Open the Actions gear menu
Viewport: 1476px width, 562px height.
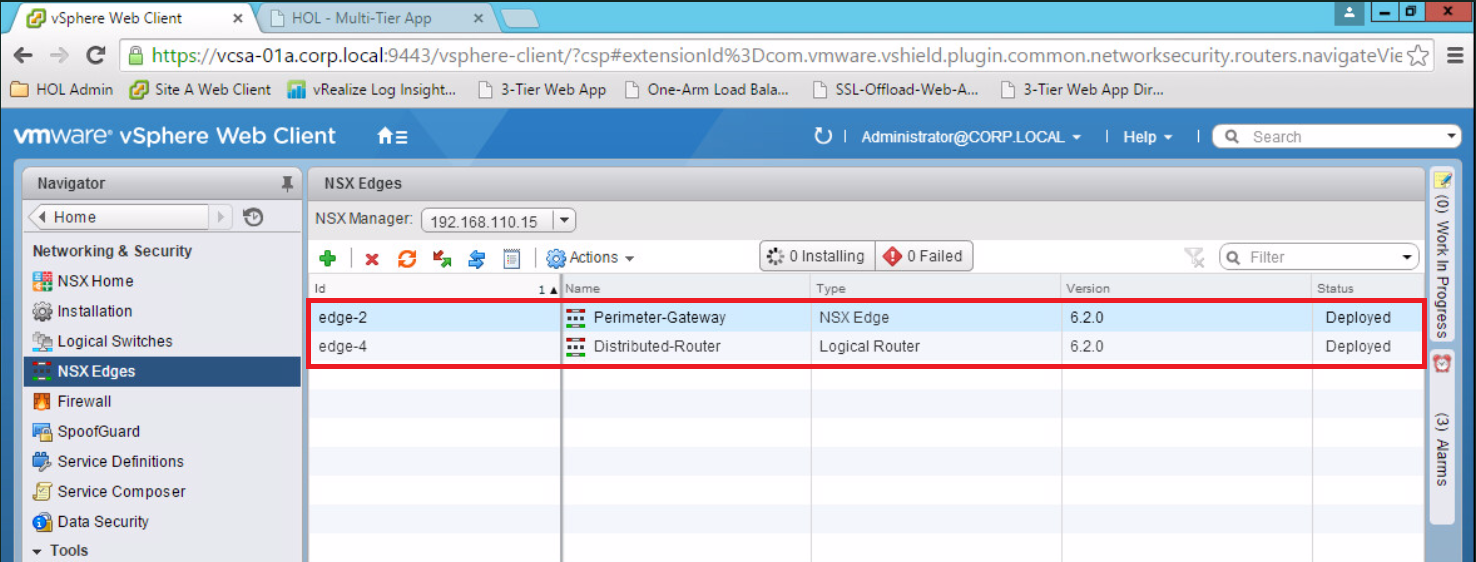(590, 258)
